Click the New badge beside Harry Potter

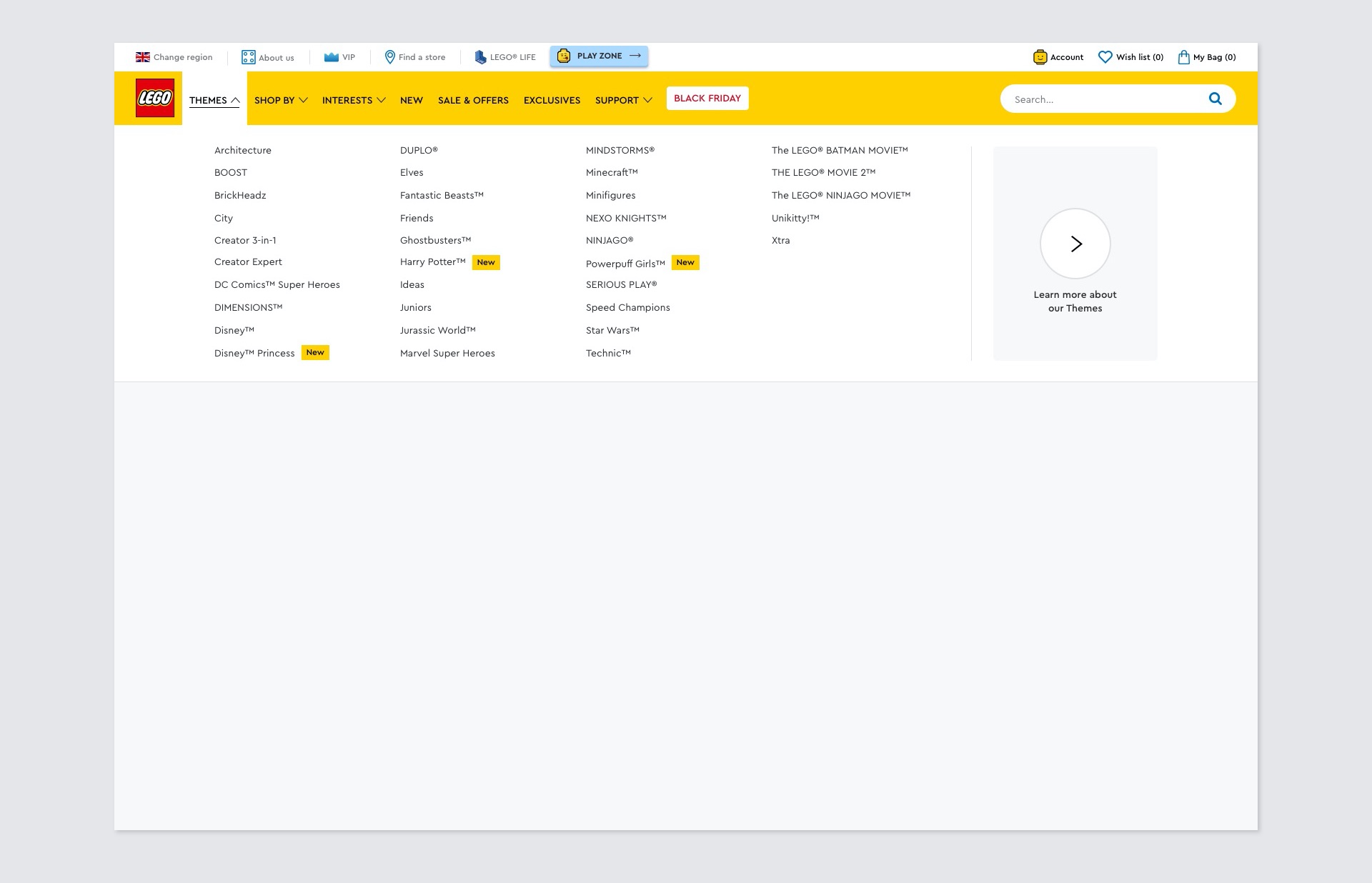(x=486, y=263)
